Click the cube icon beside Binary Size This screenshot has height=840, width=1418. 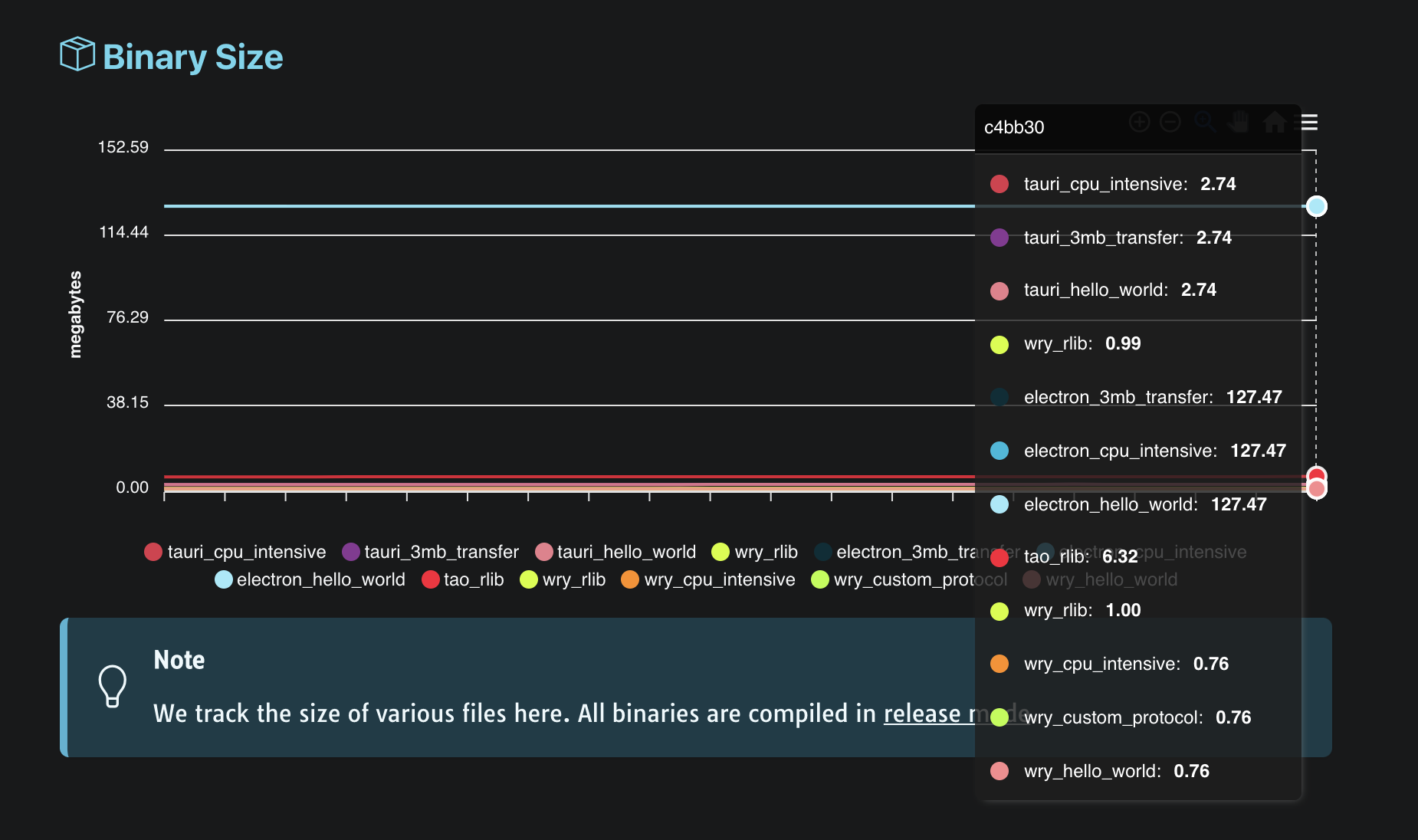tap(77, 54)
